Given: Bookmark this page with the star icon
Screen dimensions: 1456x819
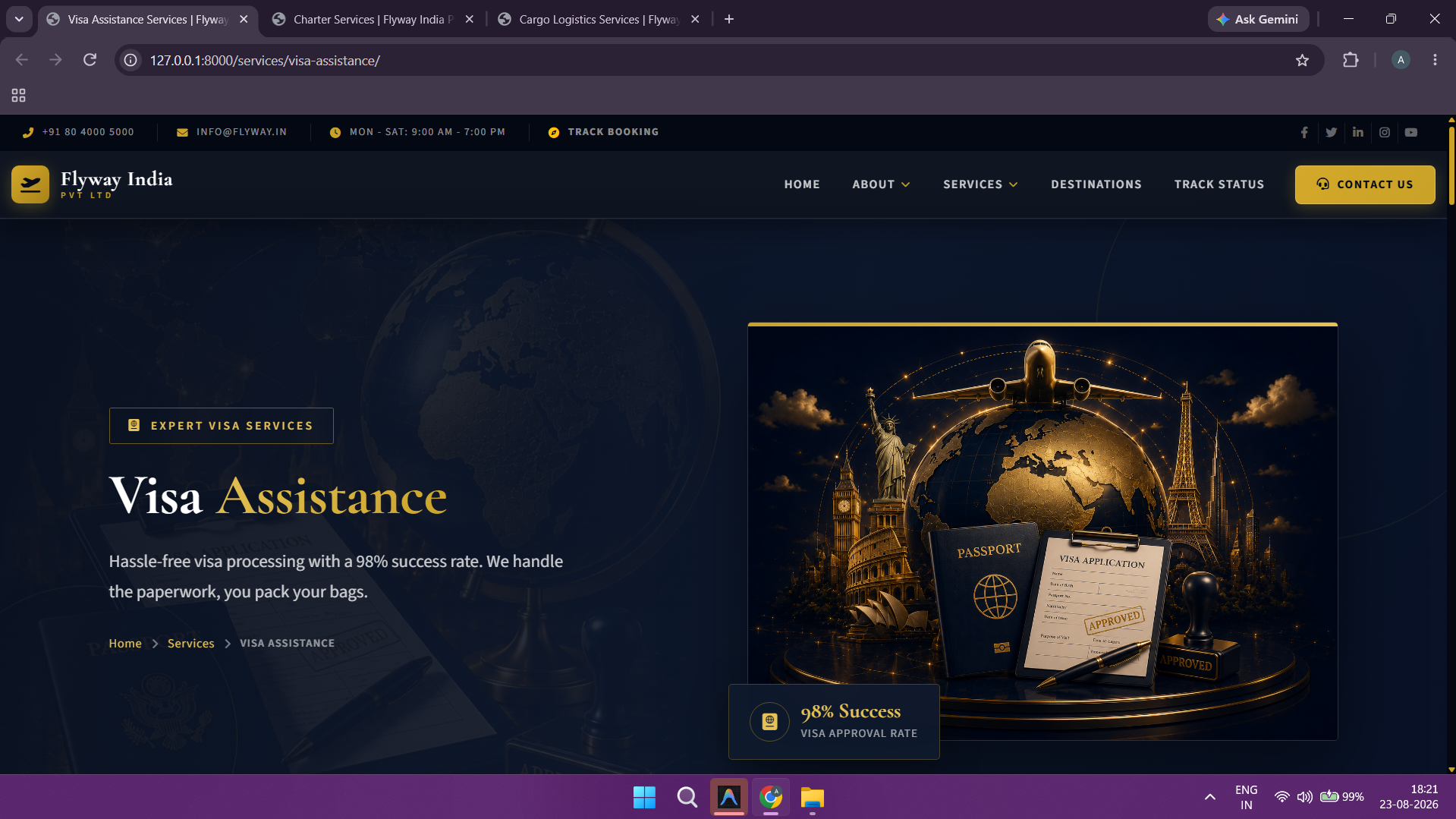Looking at the screenshot, I should [1302, 60].
